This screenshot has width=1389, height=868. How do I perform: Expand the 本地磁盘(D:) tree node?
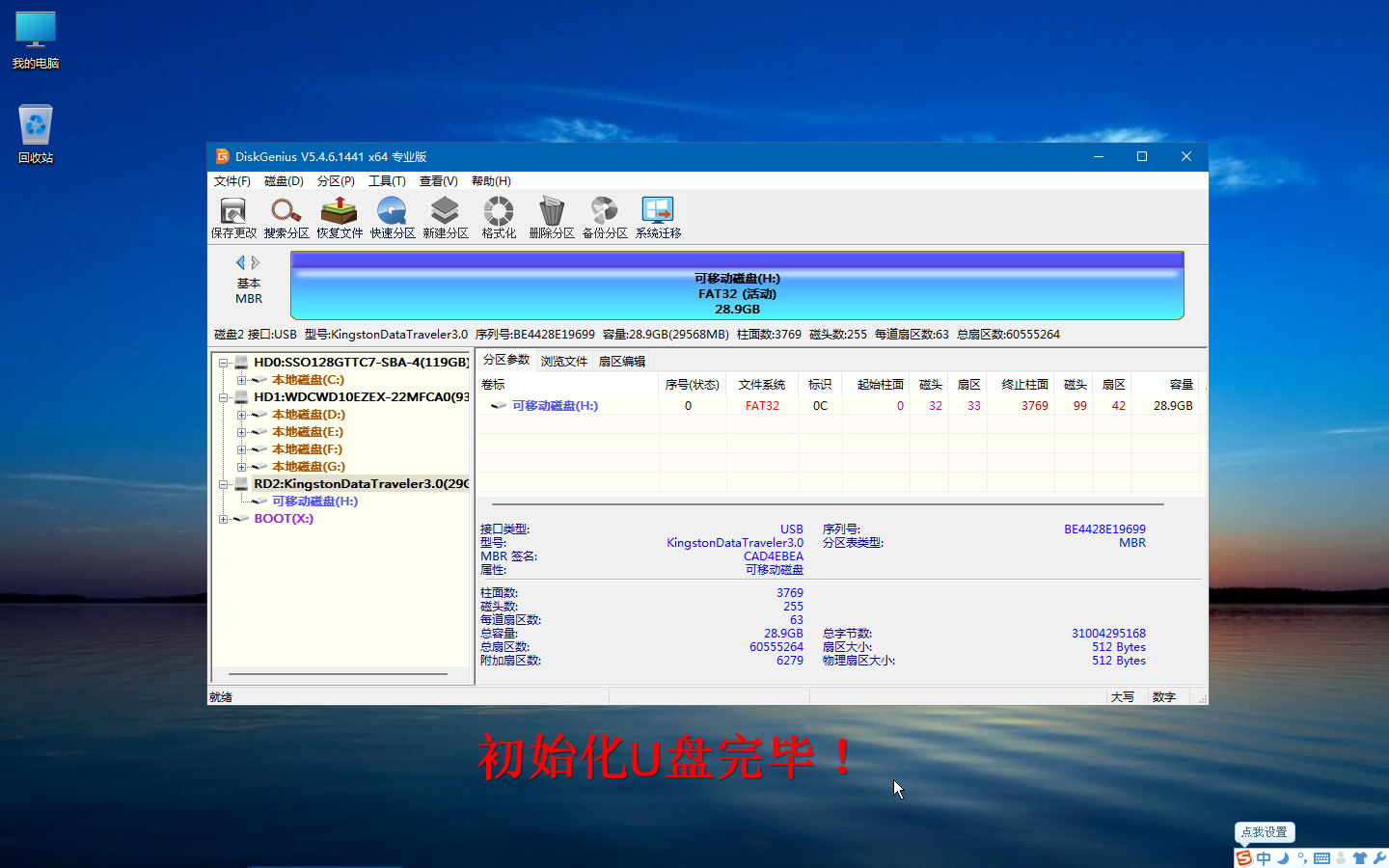click(241, 415)
